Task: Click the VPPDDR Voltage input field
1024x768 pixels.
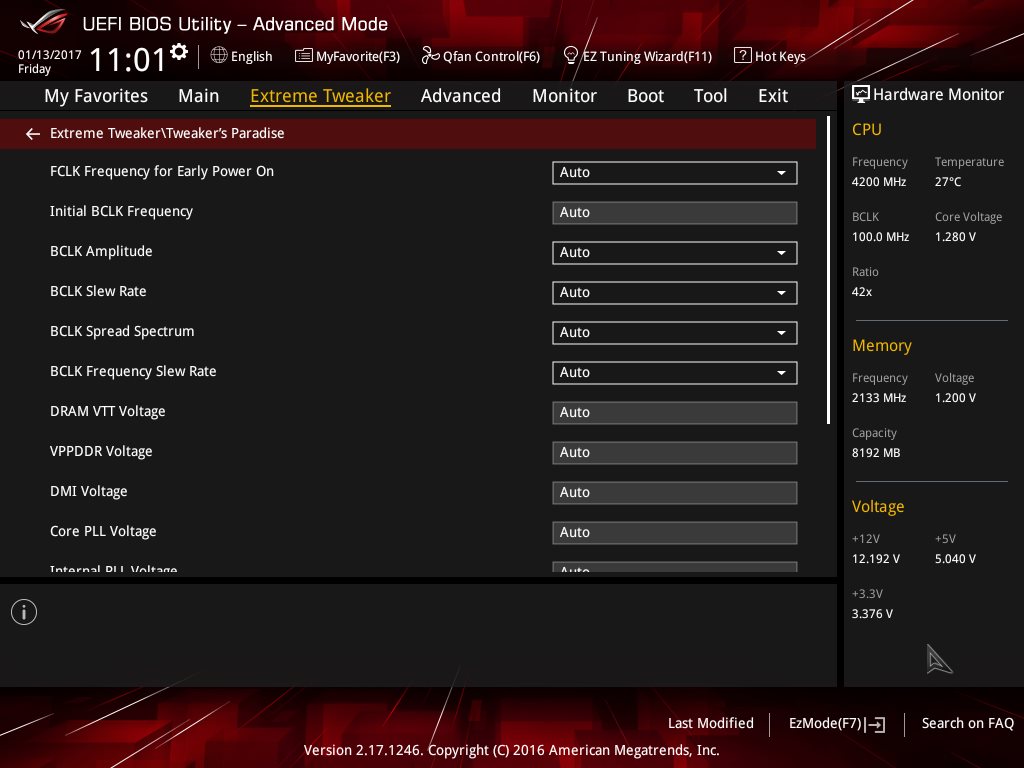Action: click(x=675, y=453)
